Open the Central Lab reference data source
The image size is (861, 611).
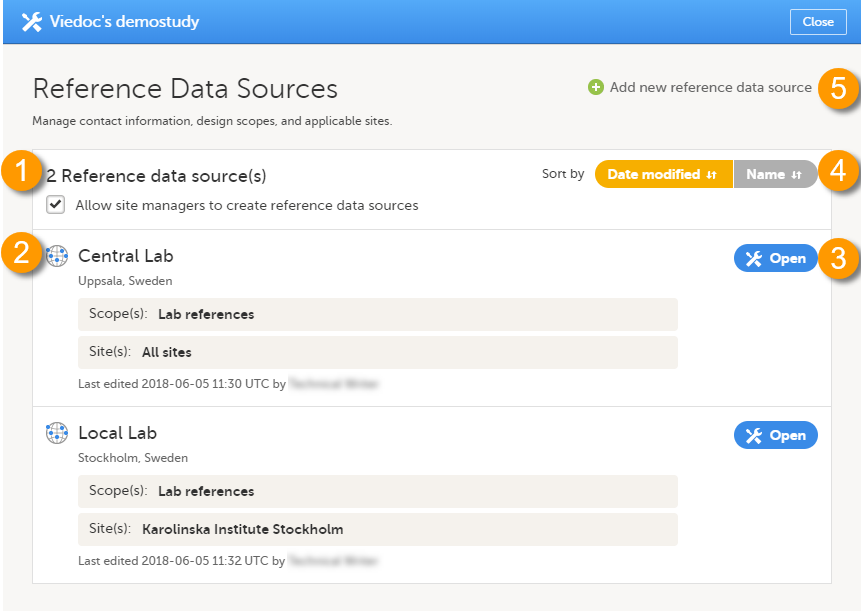point(775,259)
